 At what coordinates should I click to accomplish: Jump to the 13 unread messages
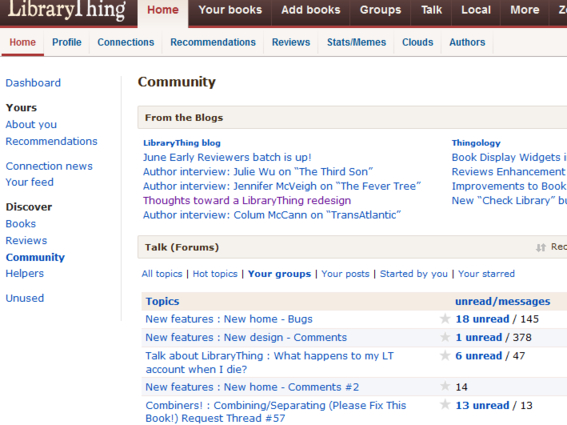[x=482, y=405]
